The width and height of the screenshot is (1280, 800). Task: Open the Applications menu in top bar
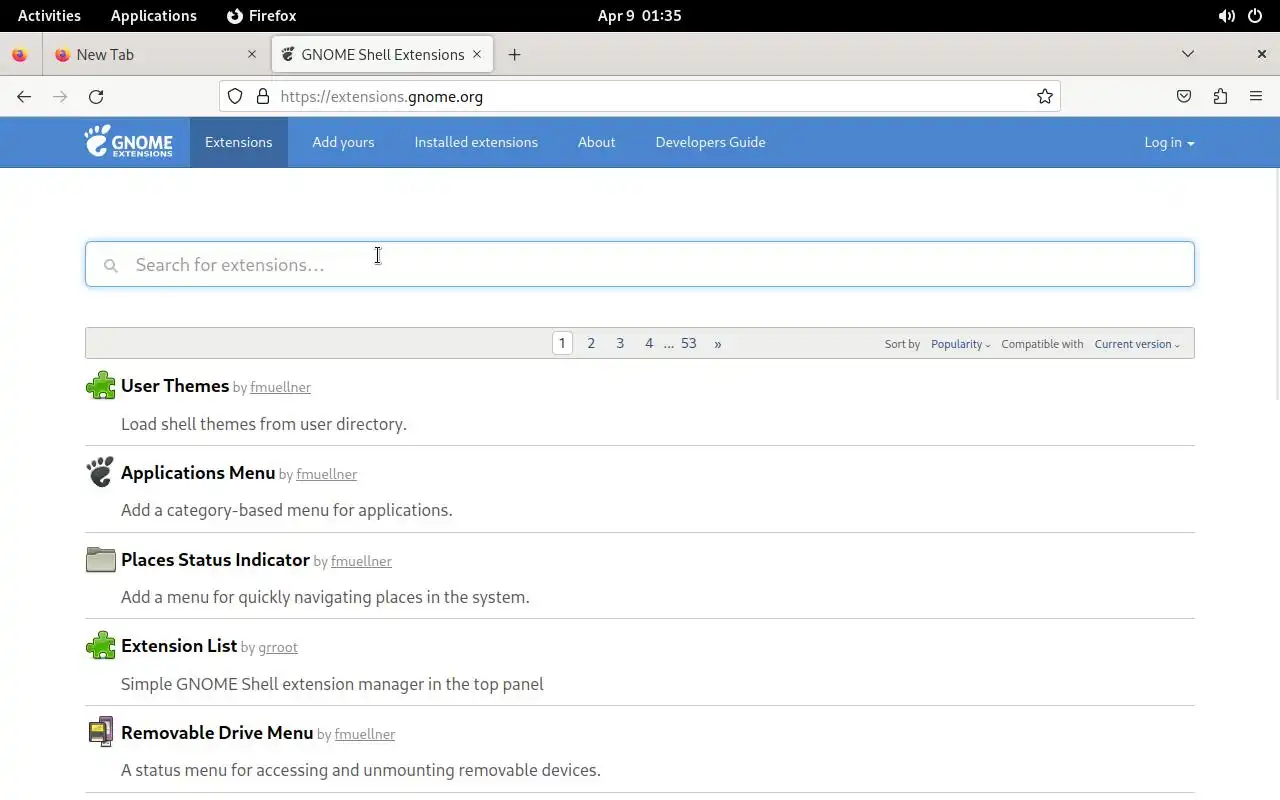153,16
